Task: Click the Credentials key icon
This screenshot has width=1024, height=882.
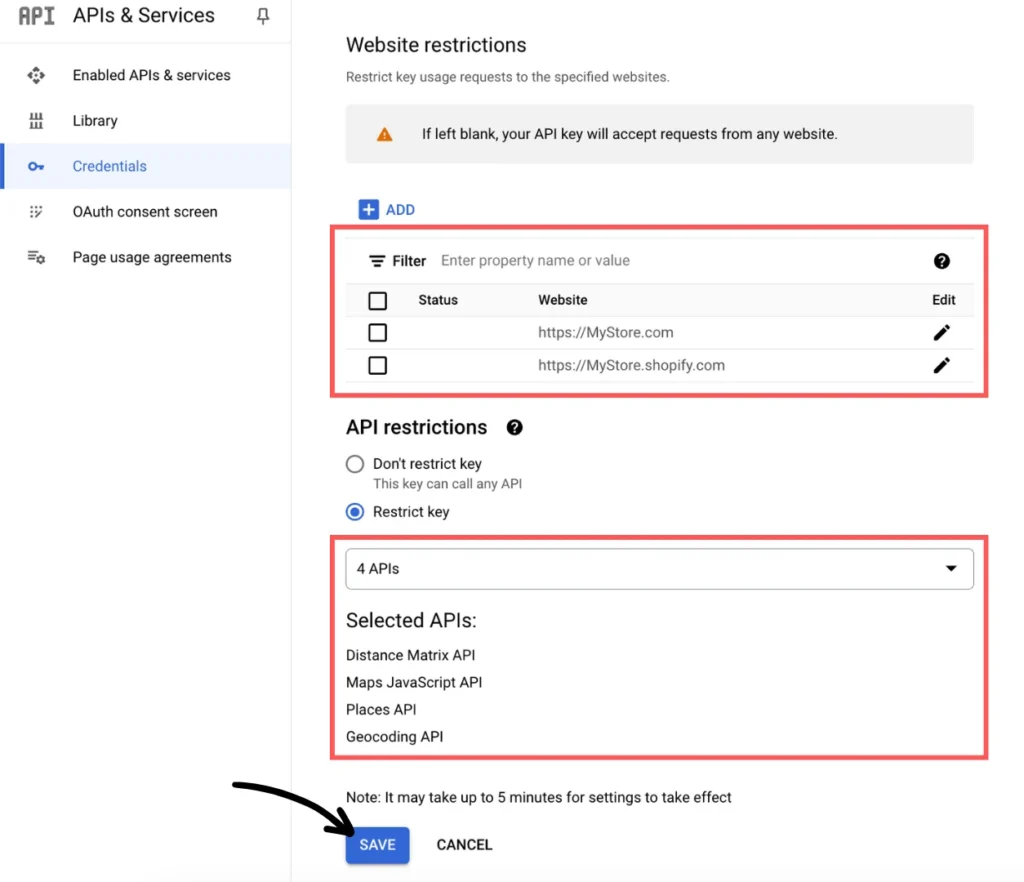Action: coord(37,167)
